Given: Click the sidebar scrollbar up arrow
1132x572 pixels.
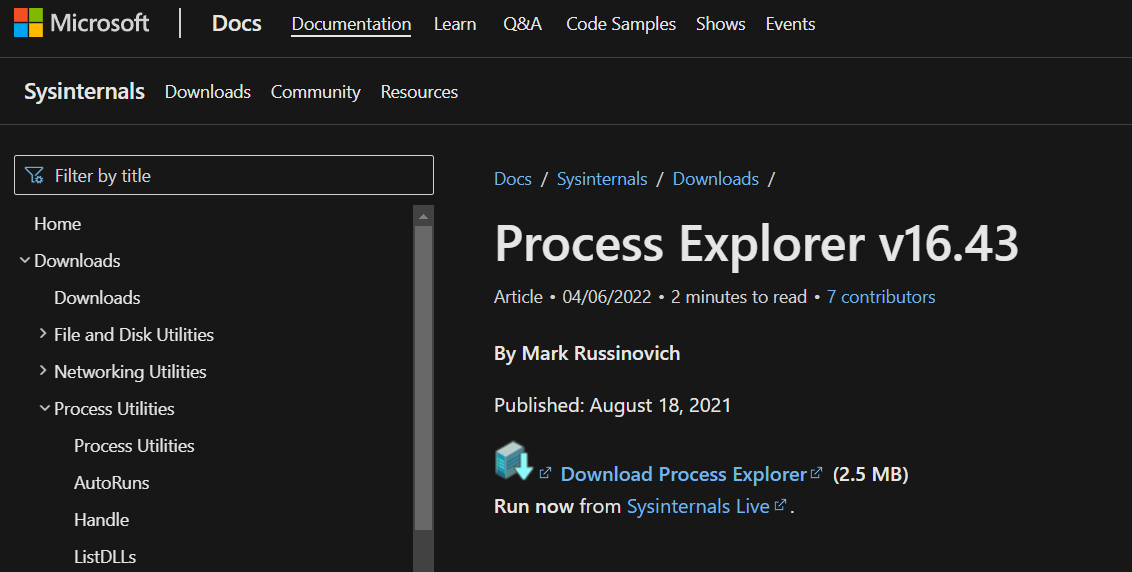Looking at the screenshot, I should (x=423, y=216).
